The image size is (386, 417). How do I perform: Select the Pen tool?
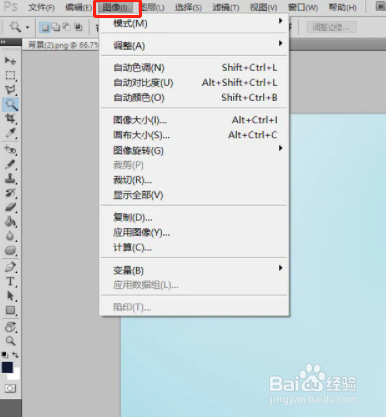point(10,267)
